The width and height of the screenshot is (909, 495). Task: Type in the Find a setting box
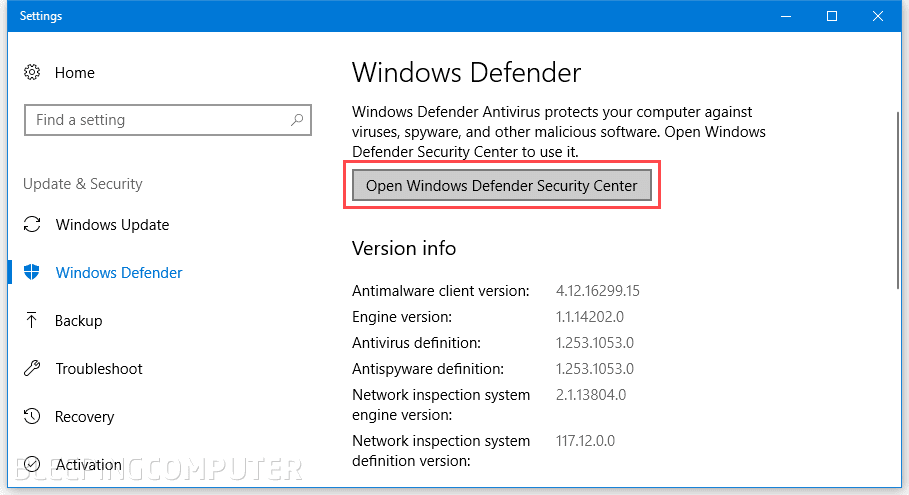(x=155, y=120)
